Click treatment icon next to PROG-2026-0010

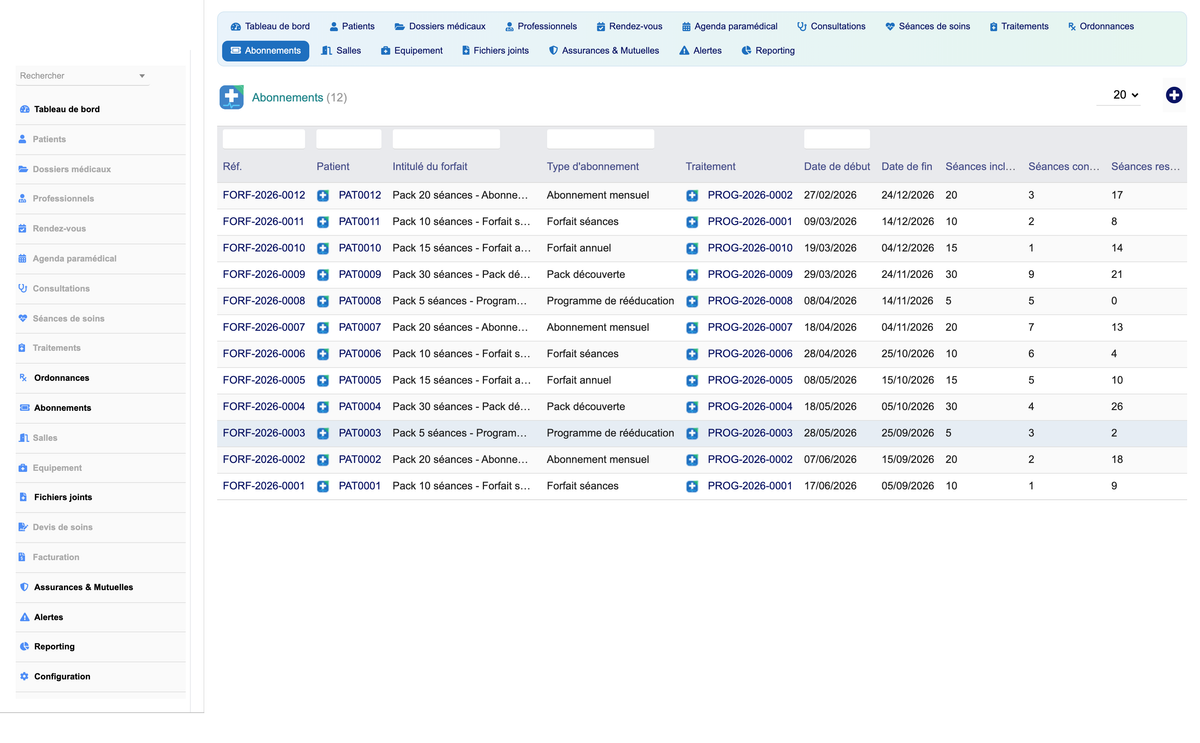(692, 248)
